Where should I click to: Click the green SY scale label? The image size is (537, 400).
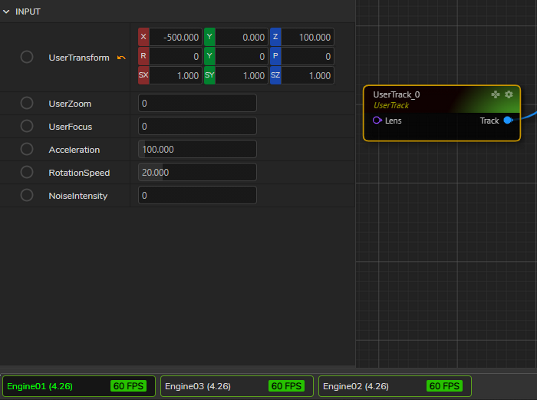tap(210, 75)
